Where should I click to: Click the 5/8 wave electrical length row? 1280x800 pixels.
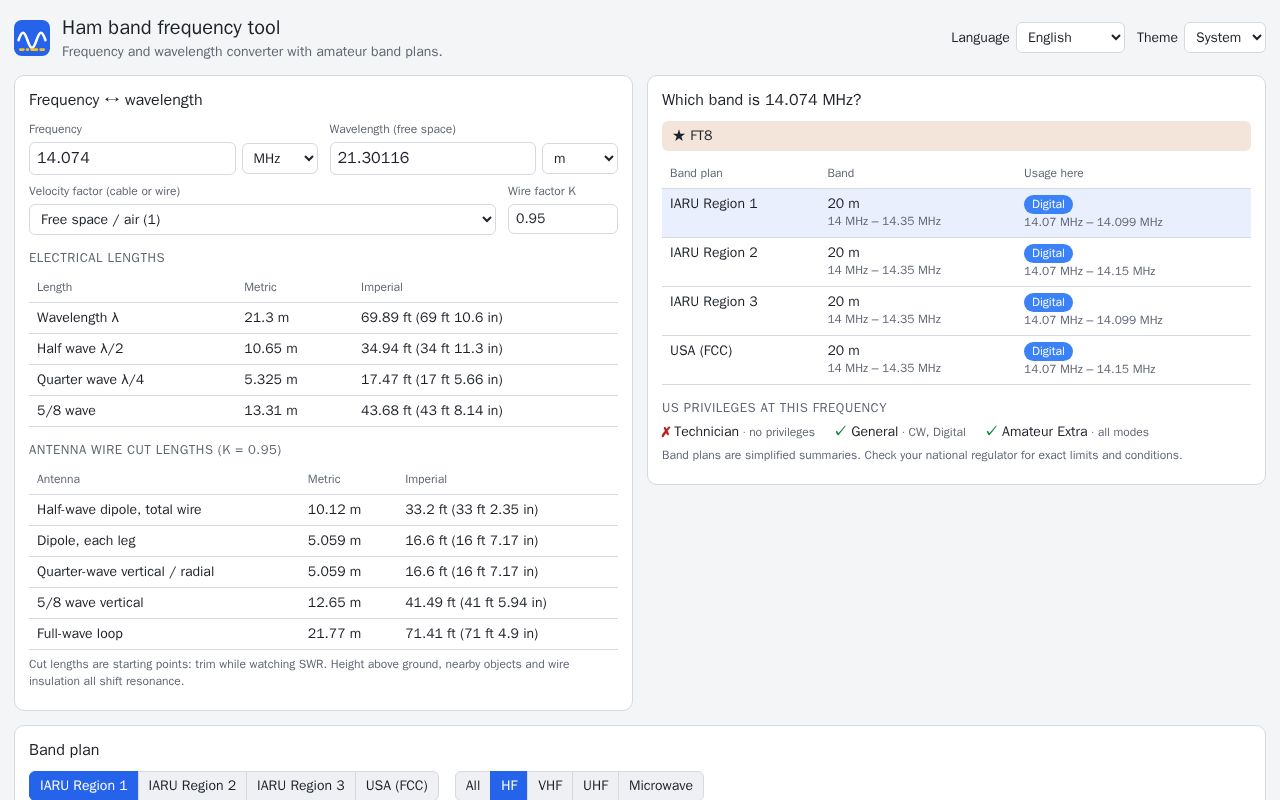click(x=323, y=411)
